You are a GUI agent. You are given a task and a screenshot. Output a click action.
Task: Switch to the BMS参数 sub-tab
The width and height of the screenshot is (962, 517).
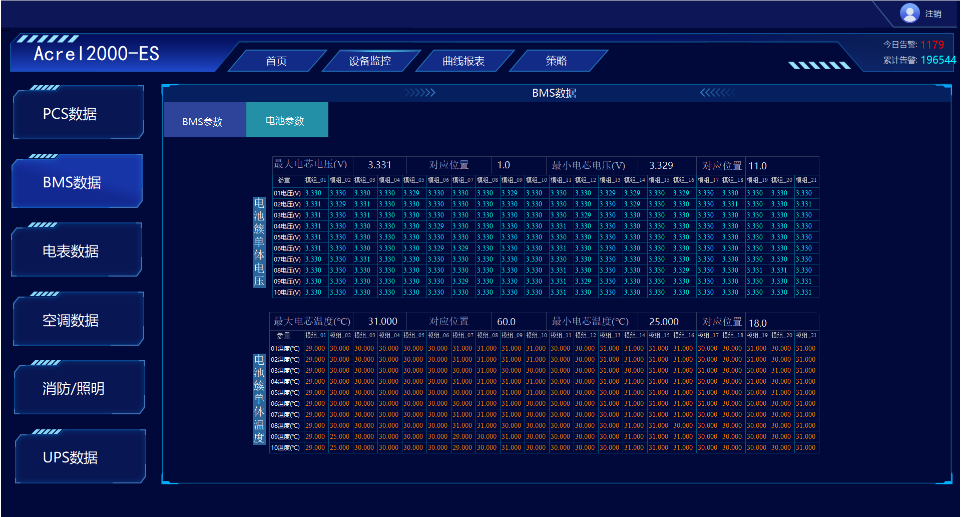click(205, 120)
